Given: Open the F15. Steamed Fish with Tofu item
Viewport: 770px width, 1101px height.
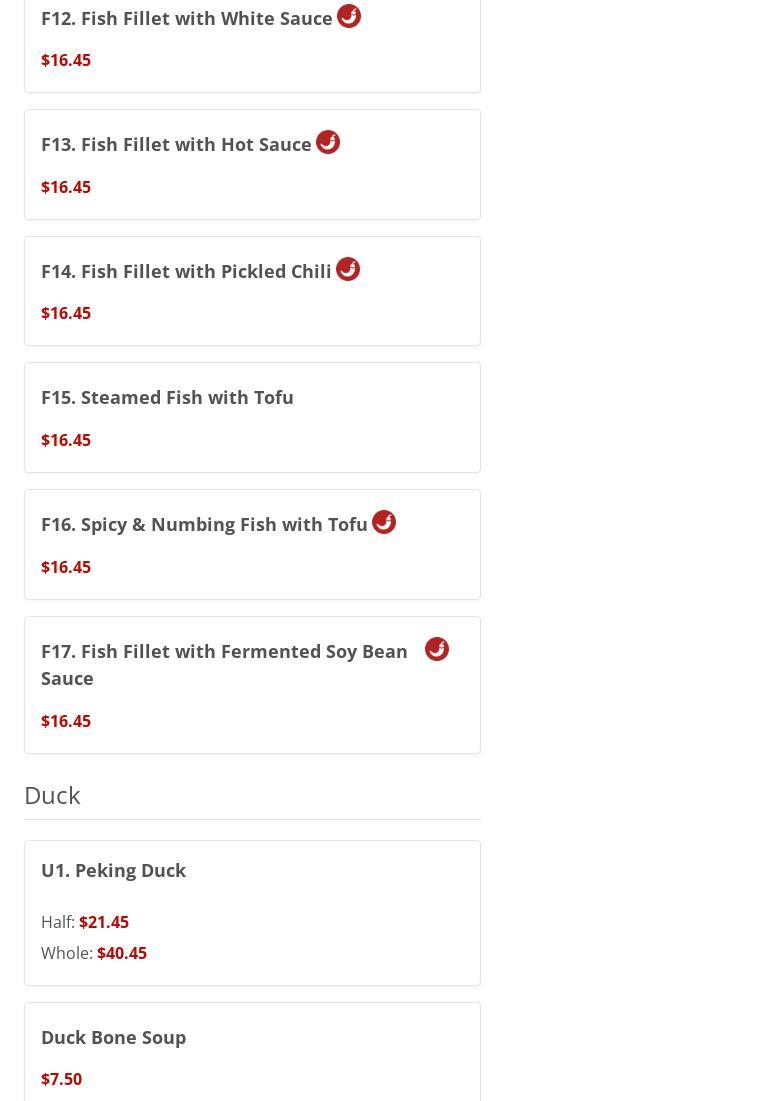Looking at the screenshot, I should 252,418.
